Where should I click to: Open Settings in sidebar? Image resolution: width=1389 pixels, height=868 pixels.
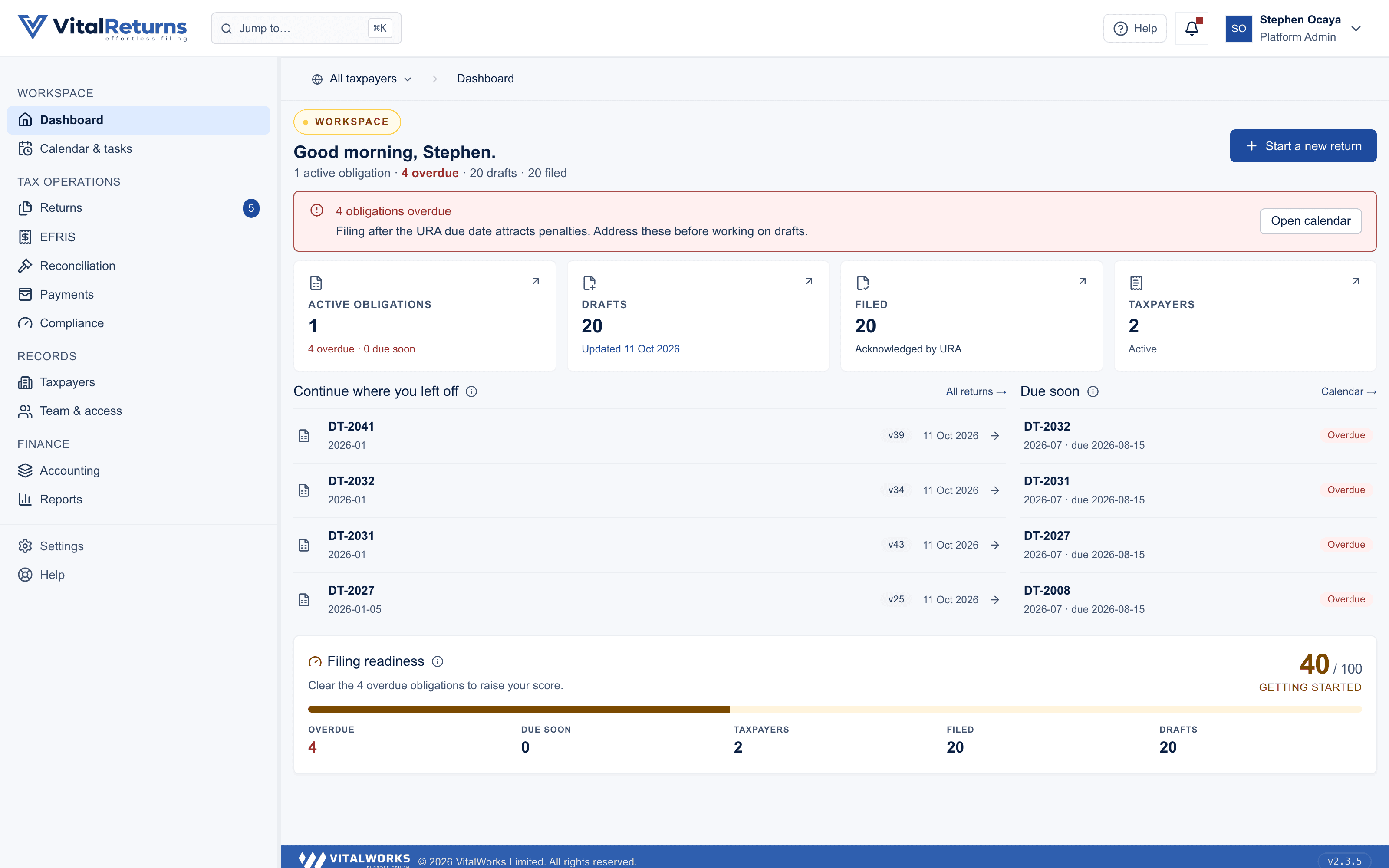pyautogui.click(x=138, y=546)
